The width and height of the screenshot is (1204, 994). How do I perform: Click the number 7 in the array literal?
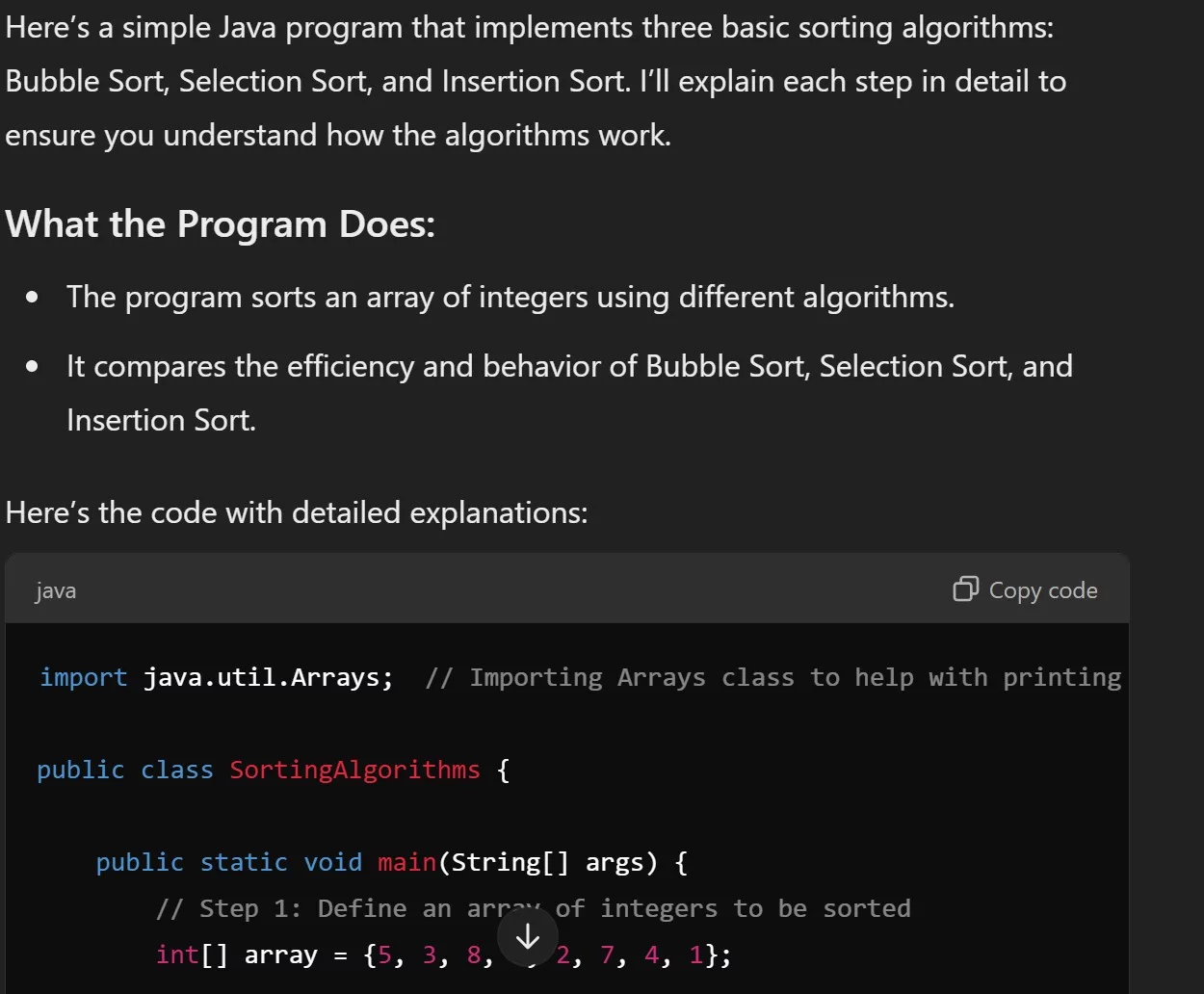tap(607, 955)
